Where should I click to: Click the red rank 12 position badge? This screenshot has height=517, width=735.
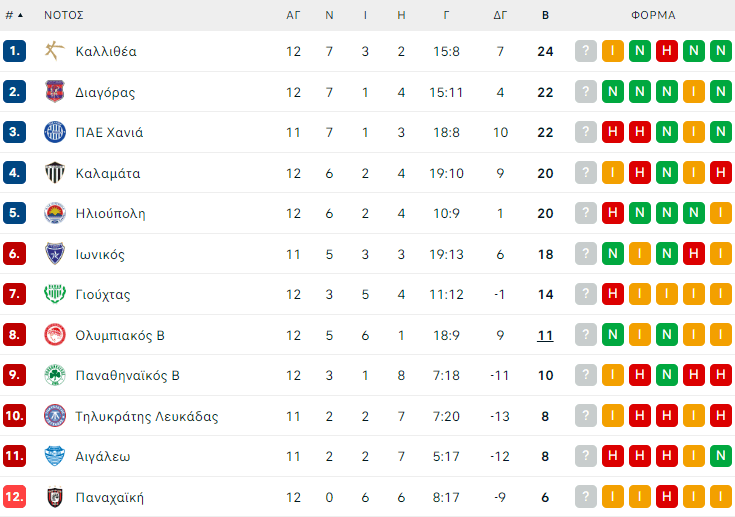tap(14, 497)
